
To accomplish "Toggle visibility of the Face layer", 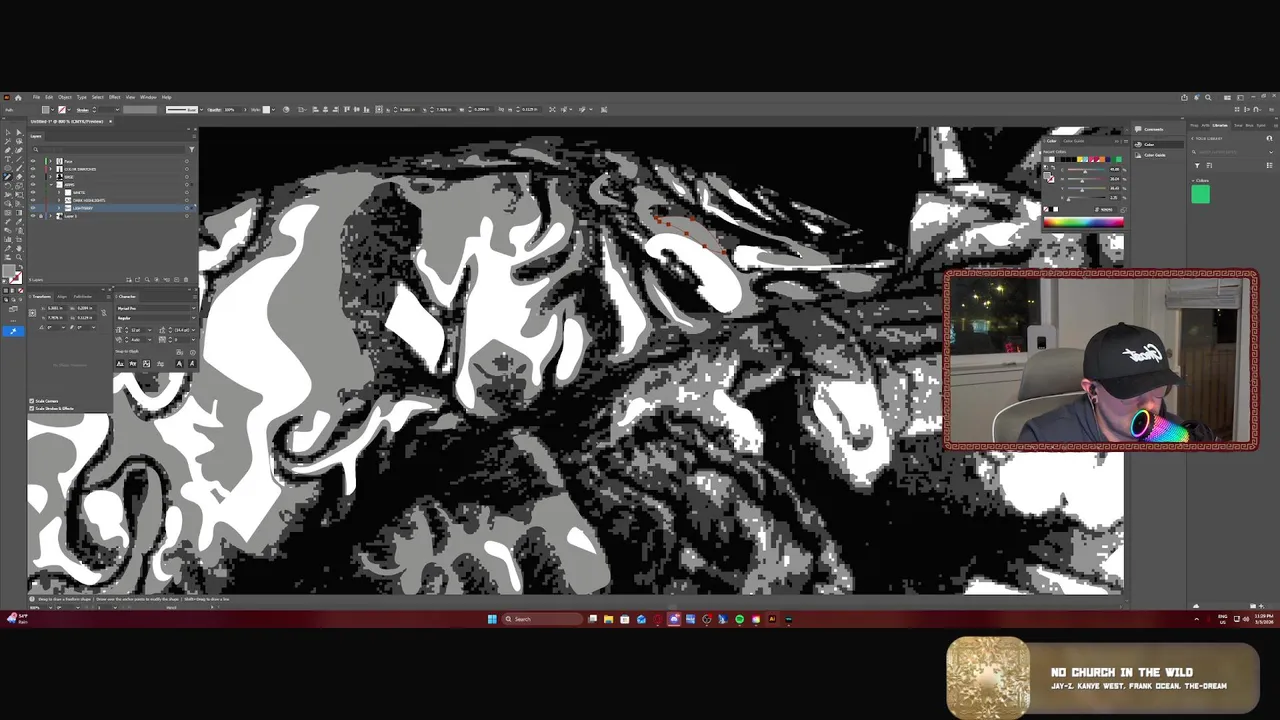I will coord(33,161).
